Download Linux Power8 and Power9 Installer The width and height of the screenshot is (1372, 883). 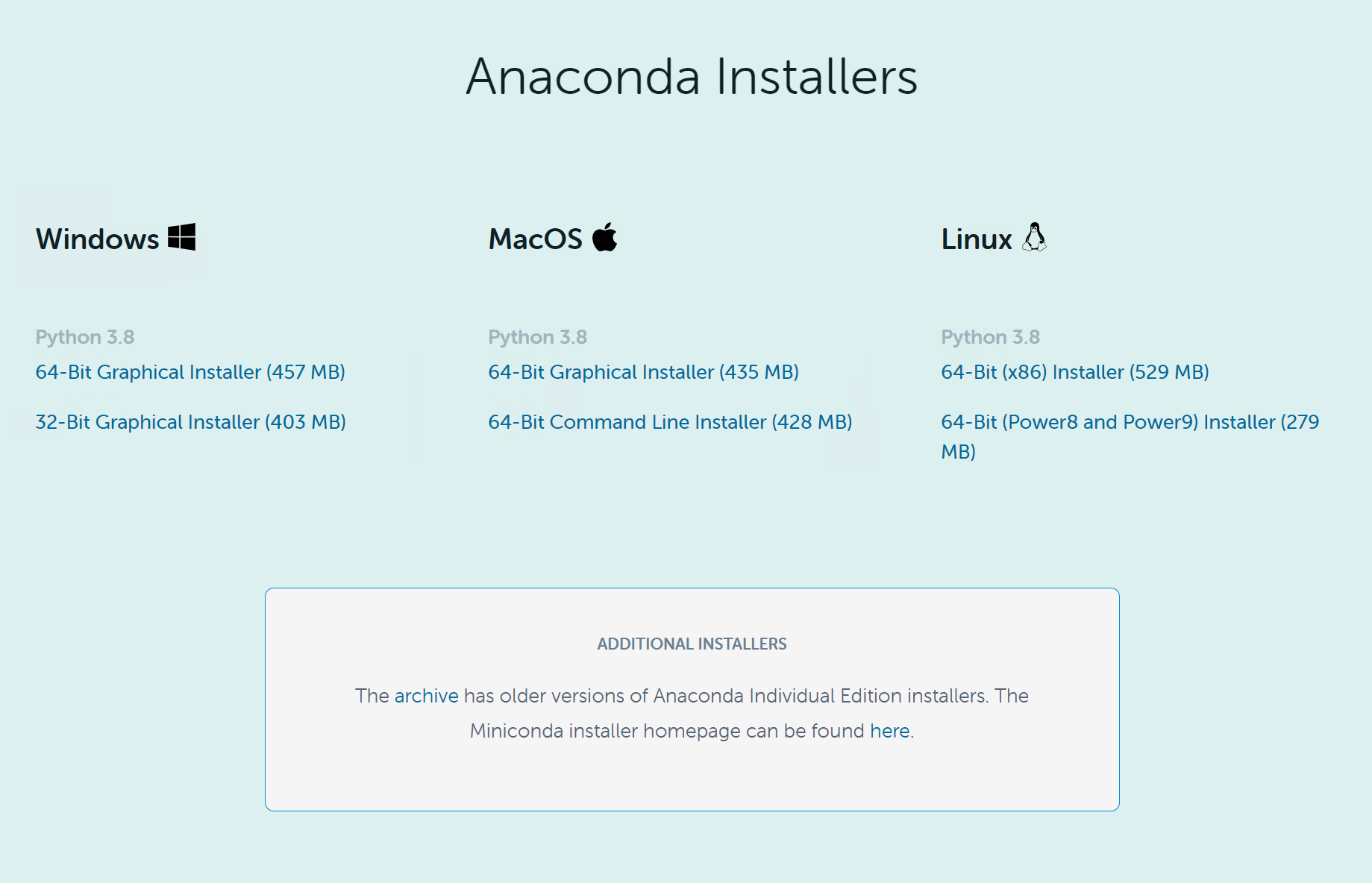(x=1130, y=422)
